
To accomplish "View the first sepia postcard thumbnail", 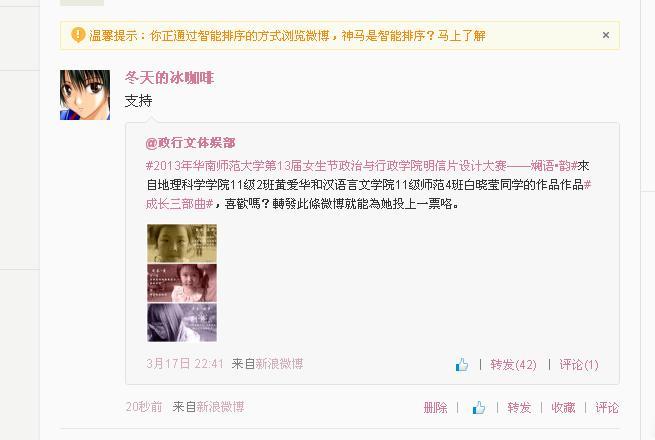I will (182, 243).
